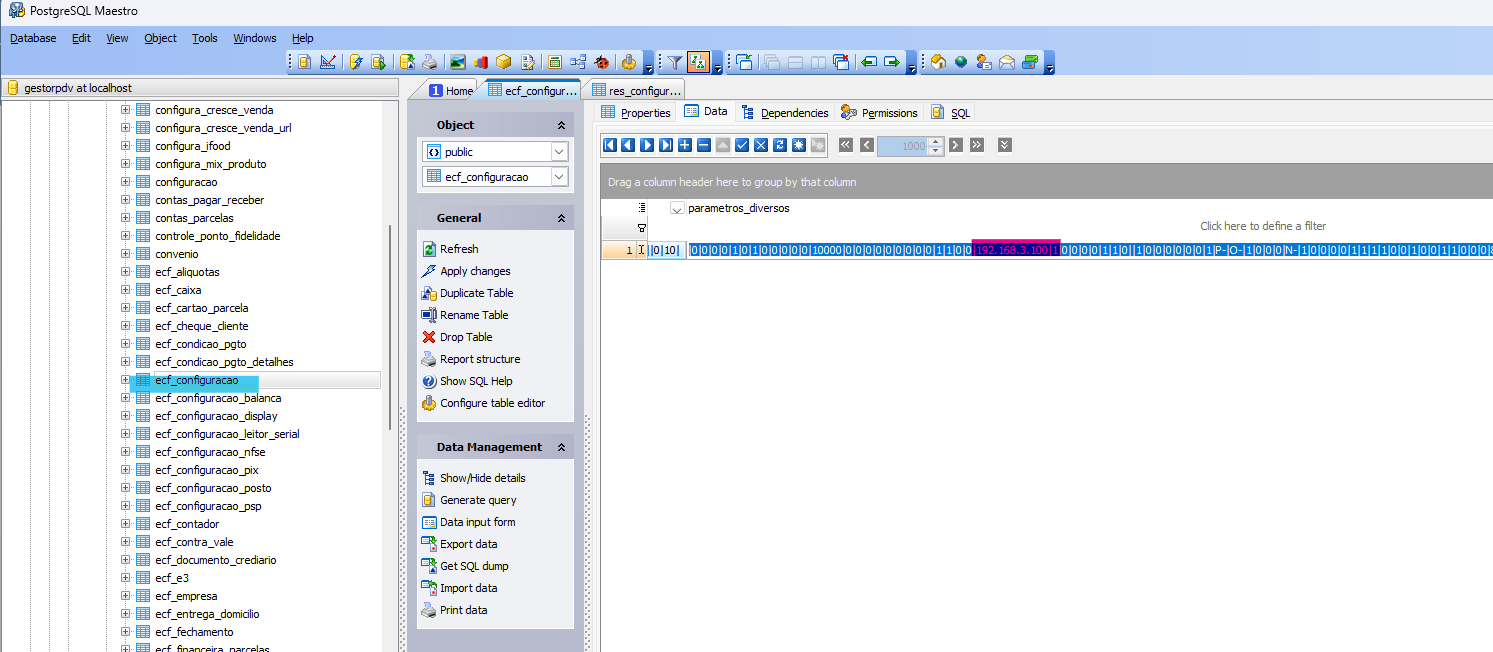
Task: Click the ladybug debug icon in toolbar
Action: tap(601, 62)
